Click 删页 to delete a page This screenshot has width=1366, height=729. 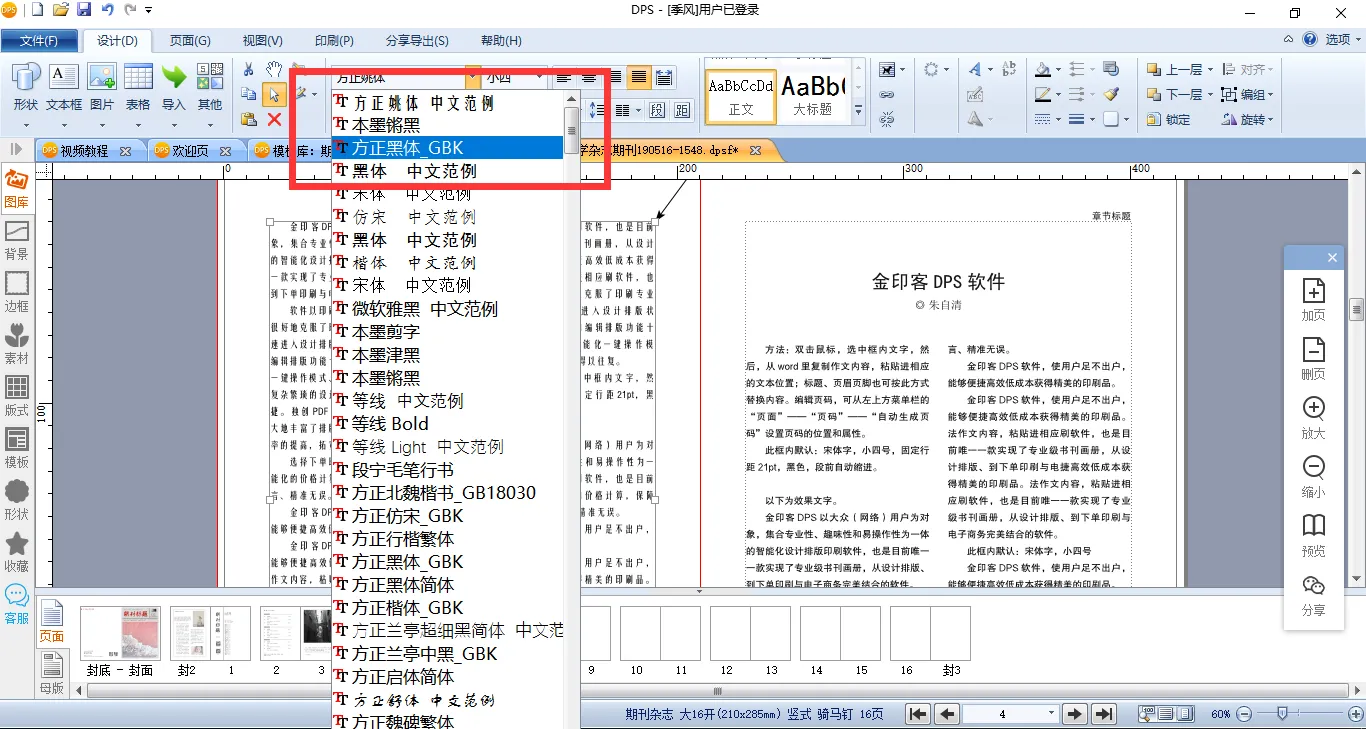[x=1313, y=359]
